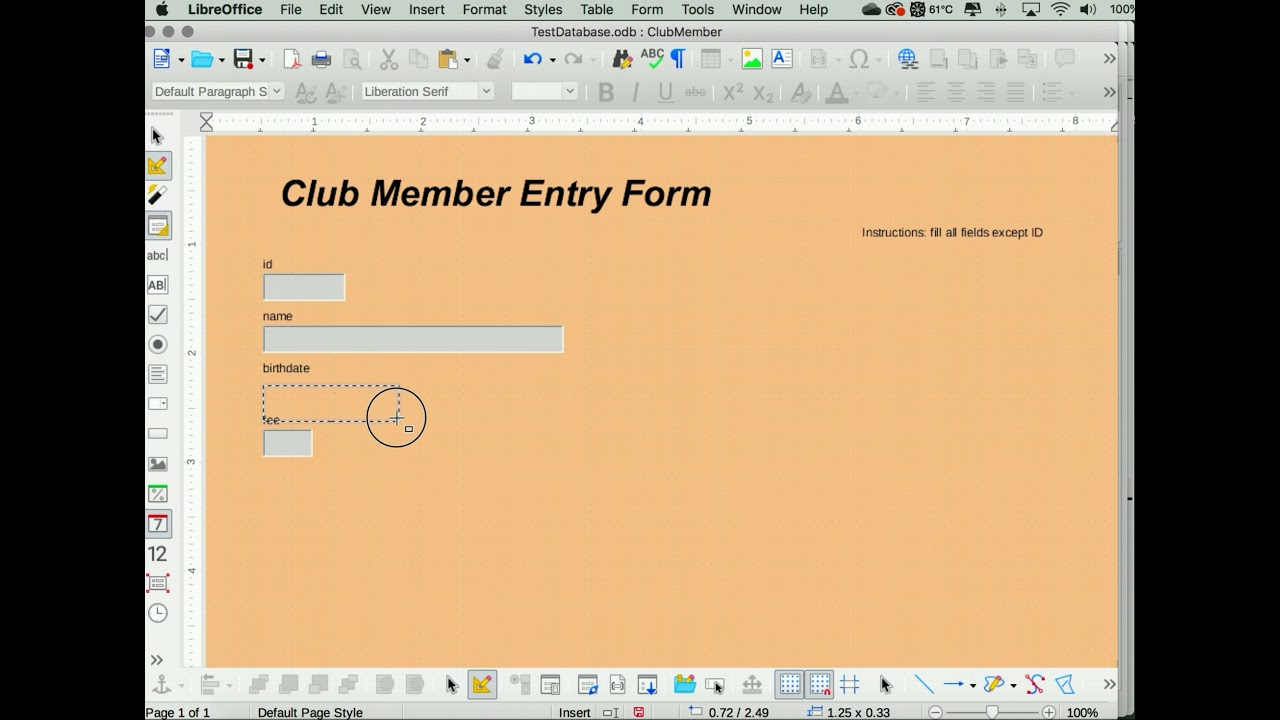Open the Liberation Serif font name dropdown

tap(486, 91)
